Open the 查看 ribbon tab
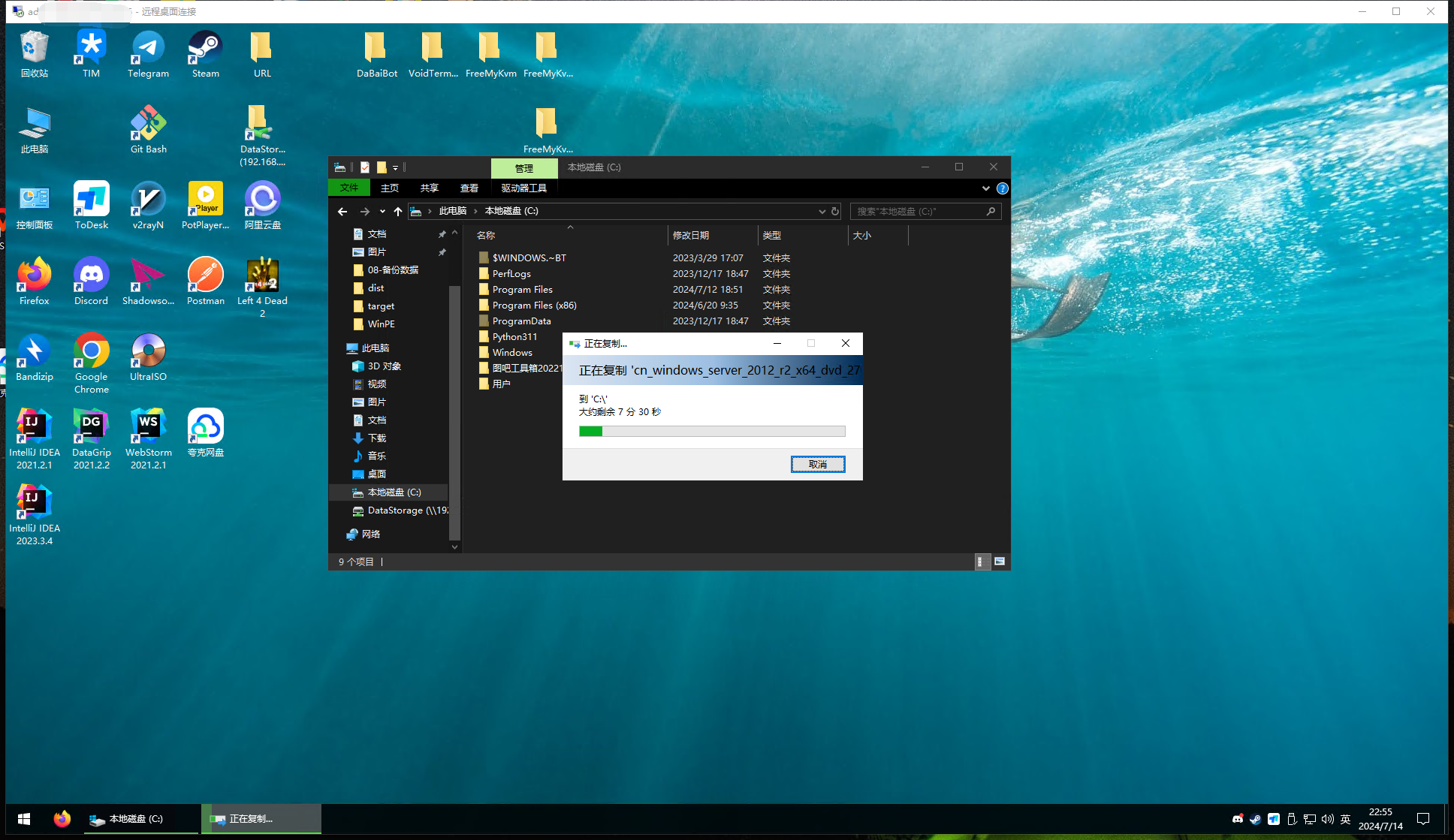Image resolution: width=1454 pixels, height=840 pixels. 469,188
